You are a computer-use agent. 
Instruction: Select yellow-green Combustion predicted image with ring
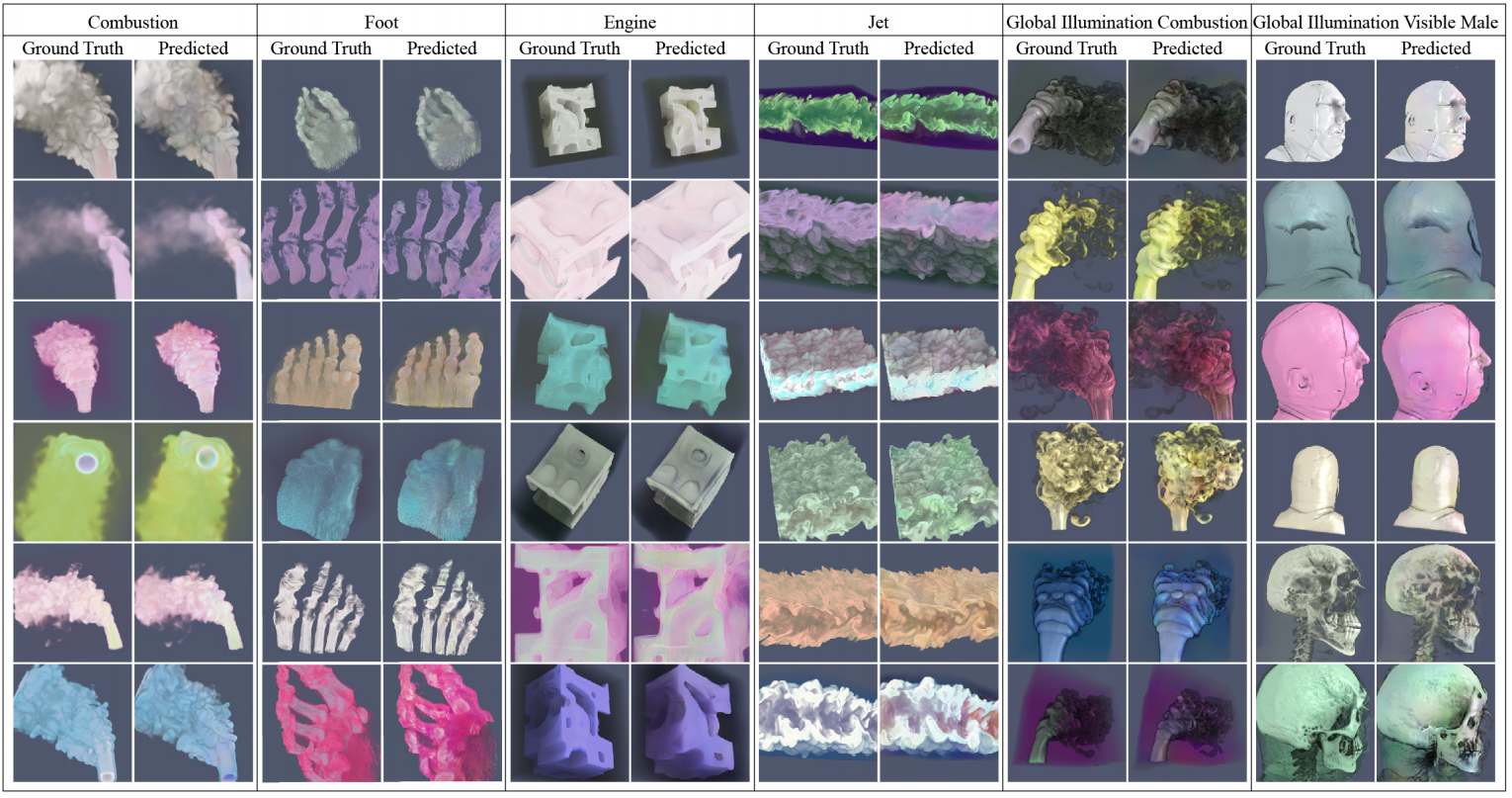click(194, 482)
